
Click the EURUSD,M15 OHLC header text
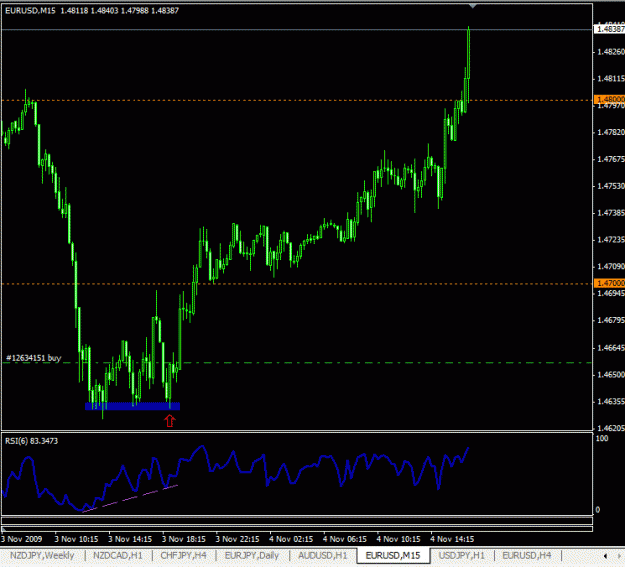click(x=92, y=11)
